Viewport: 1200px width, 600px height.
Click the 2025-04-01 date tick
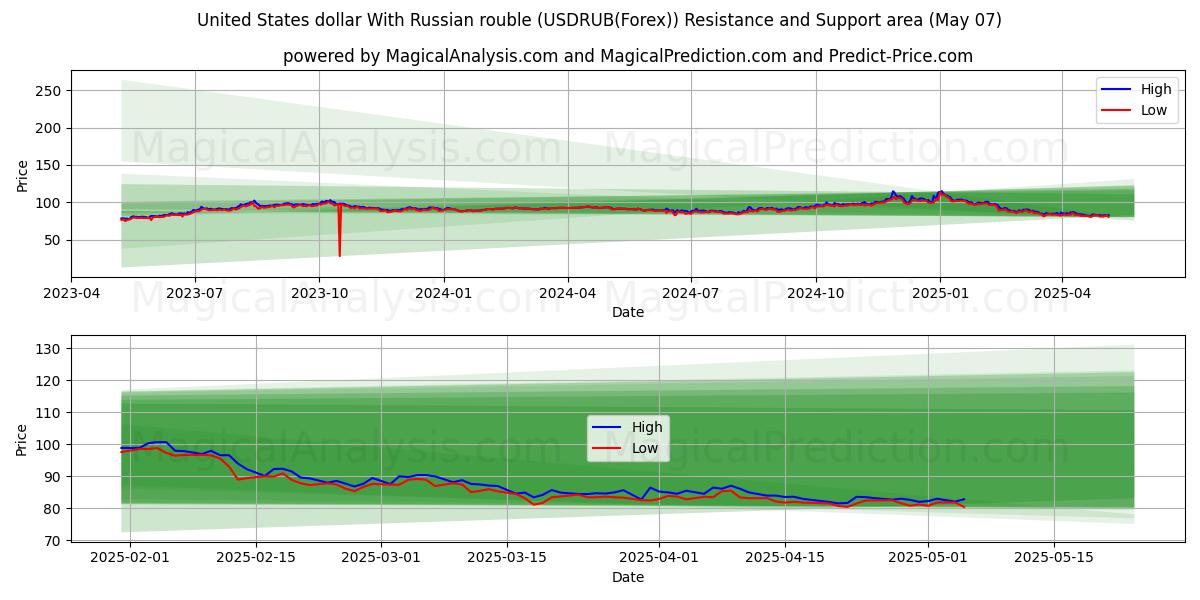click(x=661, y=558)
